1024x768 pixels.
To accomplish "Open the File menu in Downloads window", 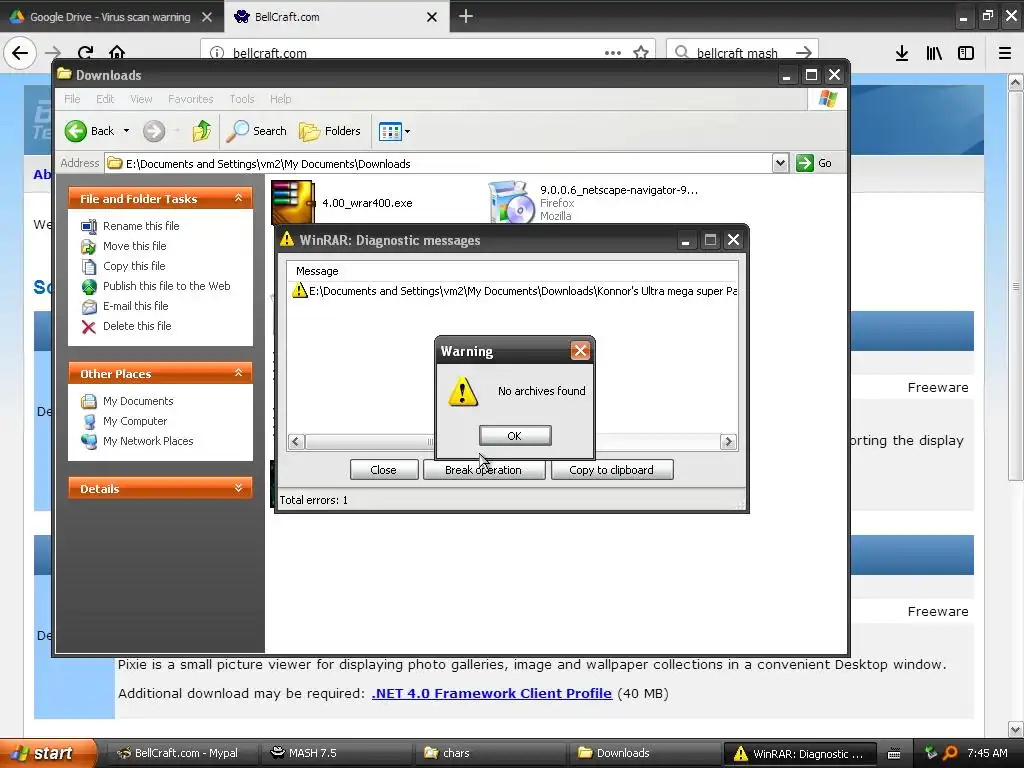I will [72, 99].
